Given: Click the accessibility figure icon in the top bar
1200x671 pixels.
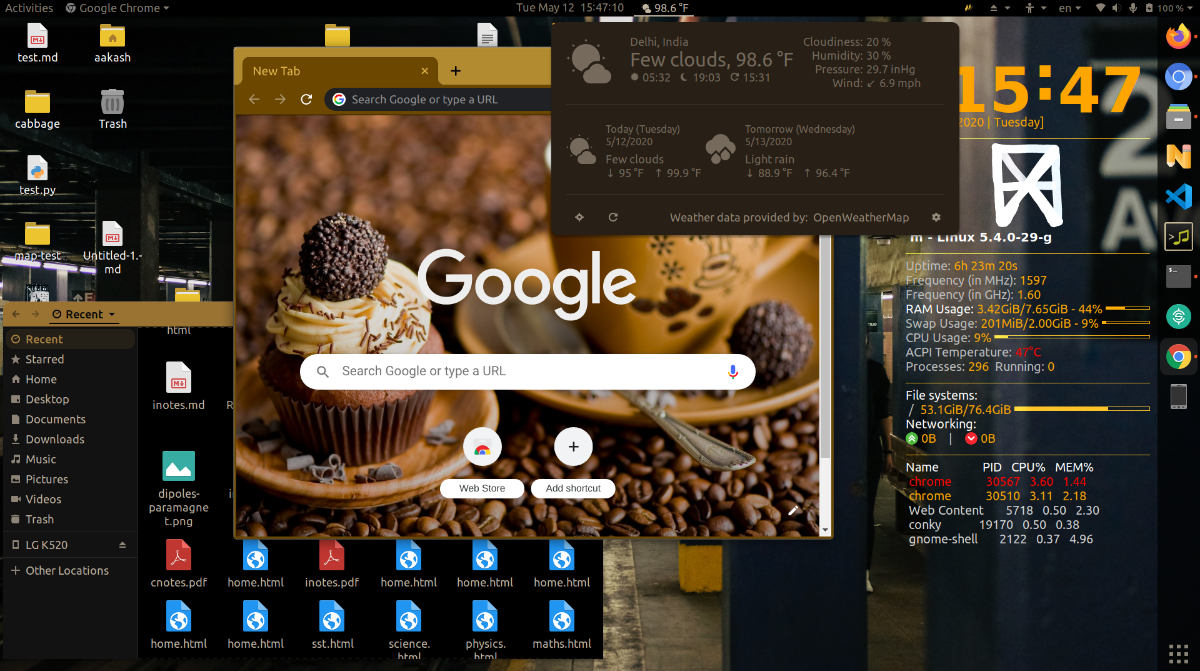Looking at the screenshot, I should pos(1029,8).
